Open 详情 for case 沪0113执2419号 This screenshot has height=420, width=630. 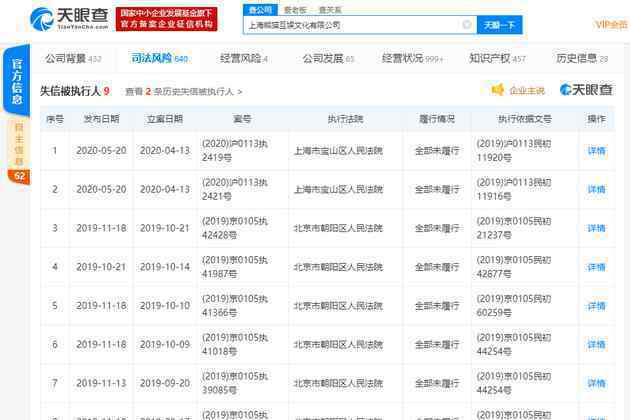596,151
